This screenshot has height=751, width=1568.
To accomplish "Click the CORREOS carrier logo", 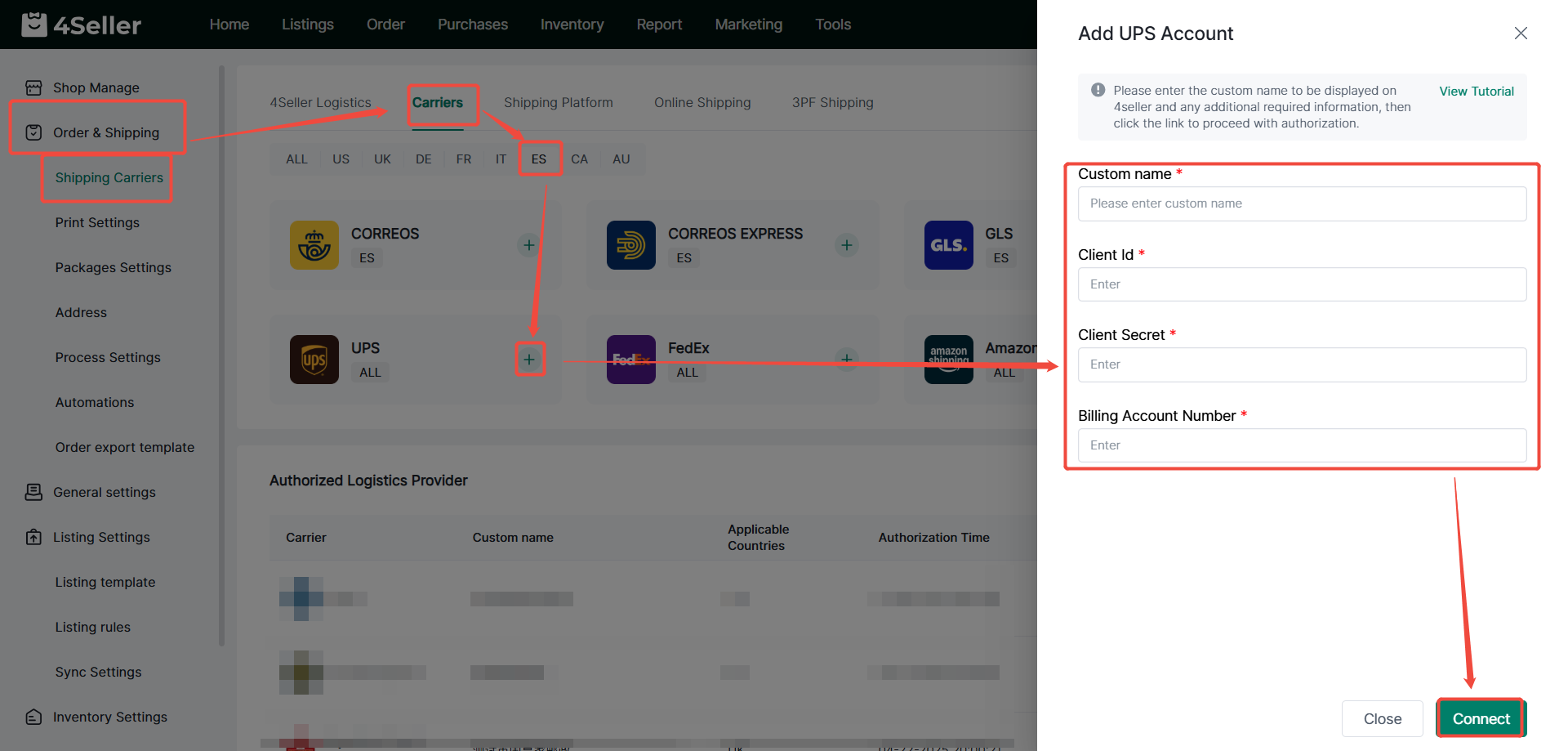I will coord(314,245).
